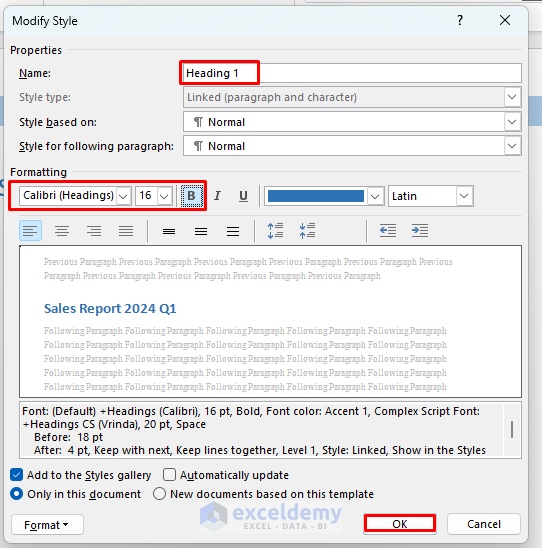This screenshot has width=542, height=548.
Task: Open the Help question mark
Action: coord(460,20)
